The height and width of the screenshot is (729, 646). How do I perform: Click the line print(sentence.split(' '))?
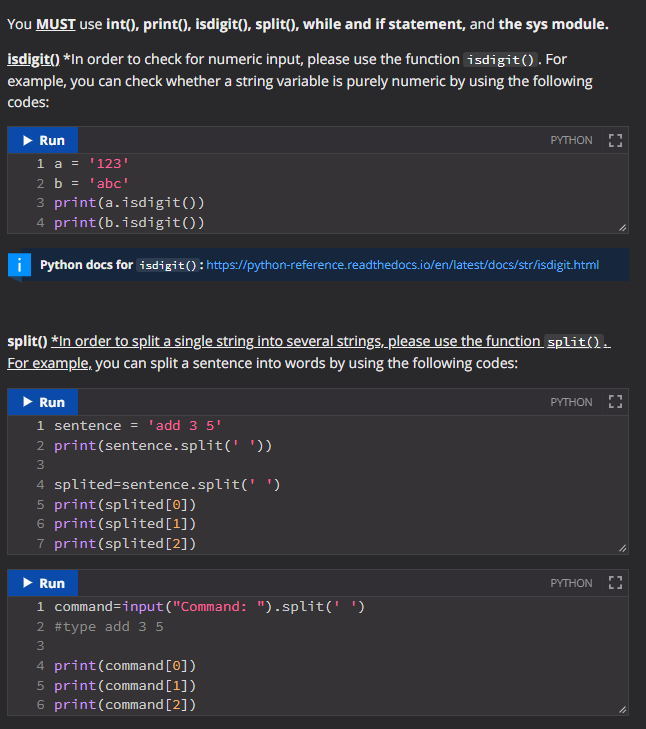(x=163, y=445)
